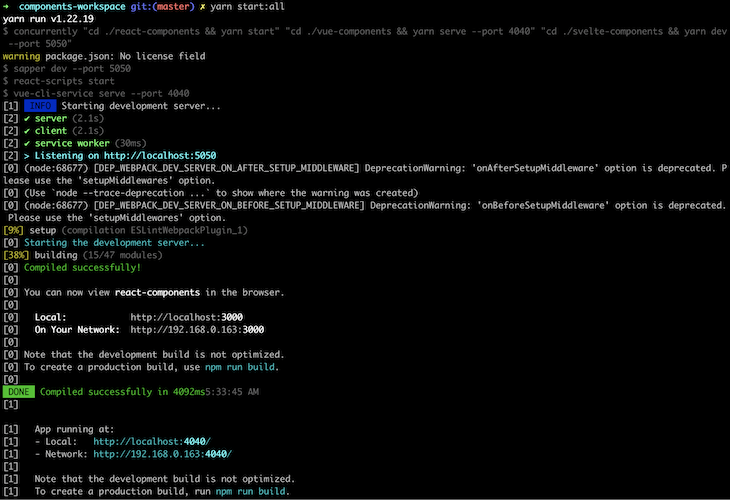Click the http://localhost:5050 listening URL
The image size is (730, 500).
(x=160, y=155)
